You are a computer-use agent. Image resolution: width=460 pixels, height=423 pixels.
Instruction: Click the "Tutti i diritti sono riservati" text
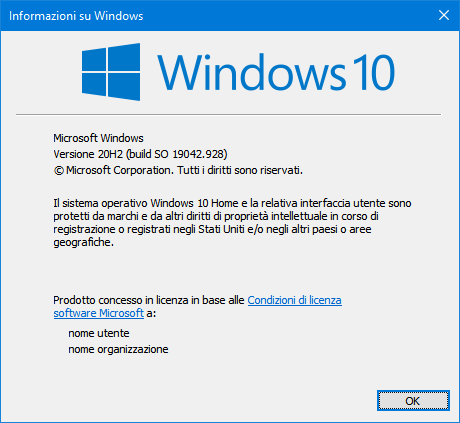click(x=240, y=170)
